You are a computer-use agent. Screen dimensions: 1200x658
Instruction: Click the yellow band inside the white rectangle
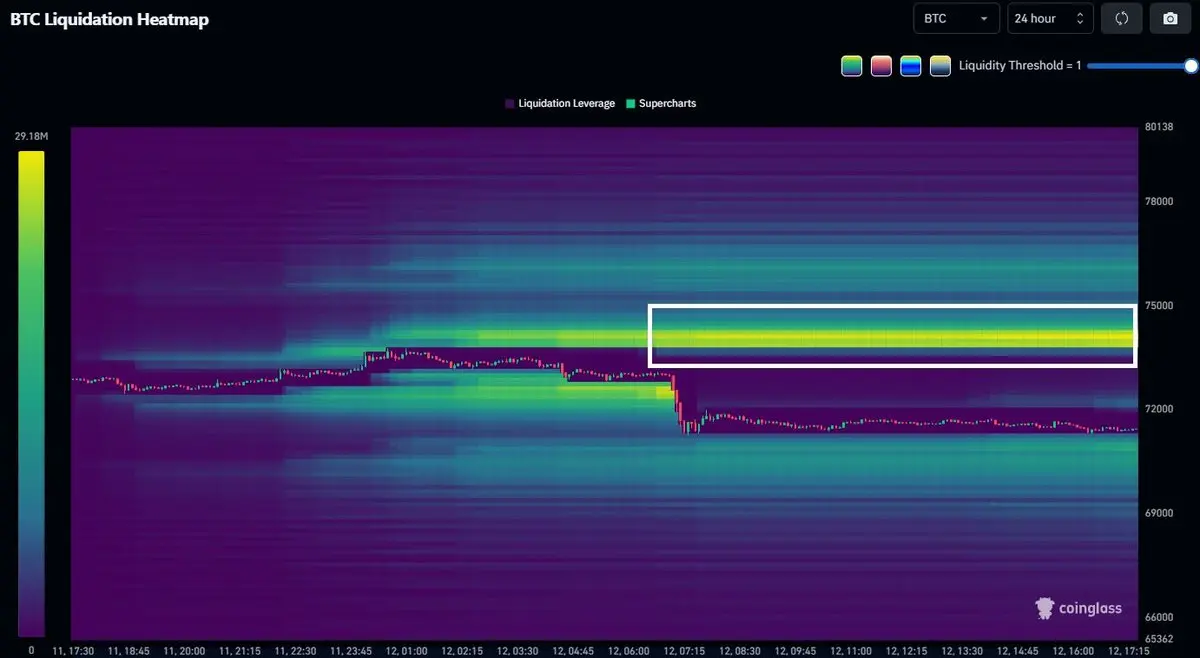click(890, 338)
